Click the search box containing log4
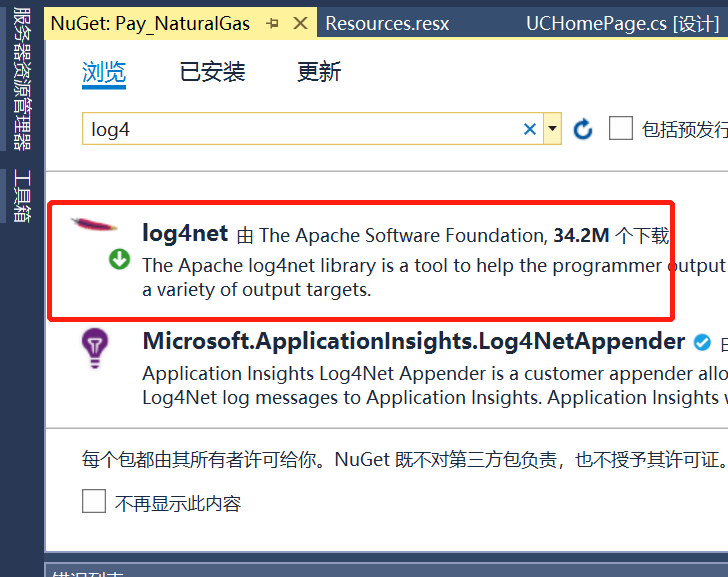This screenshot has width=728, height=577. 300,129
